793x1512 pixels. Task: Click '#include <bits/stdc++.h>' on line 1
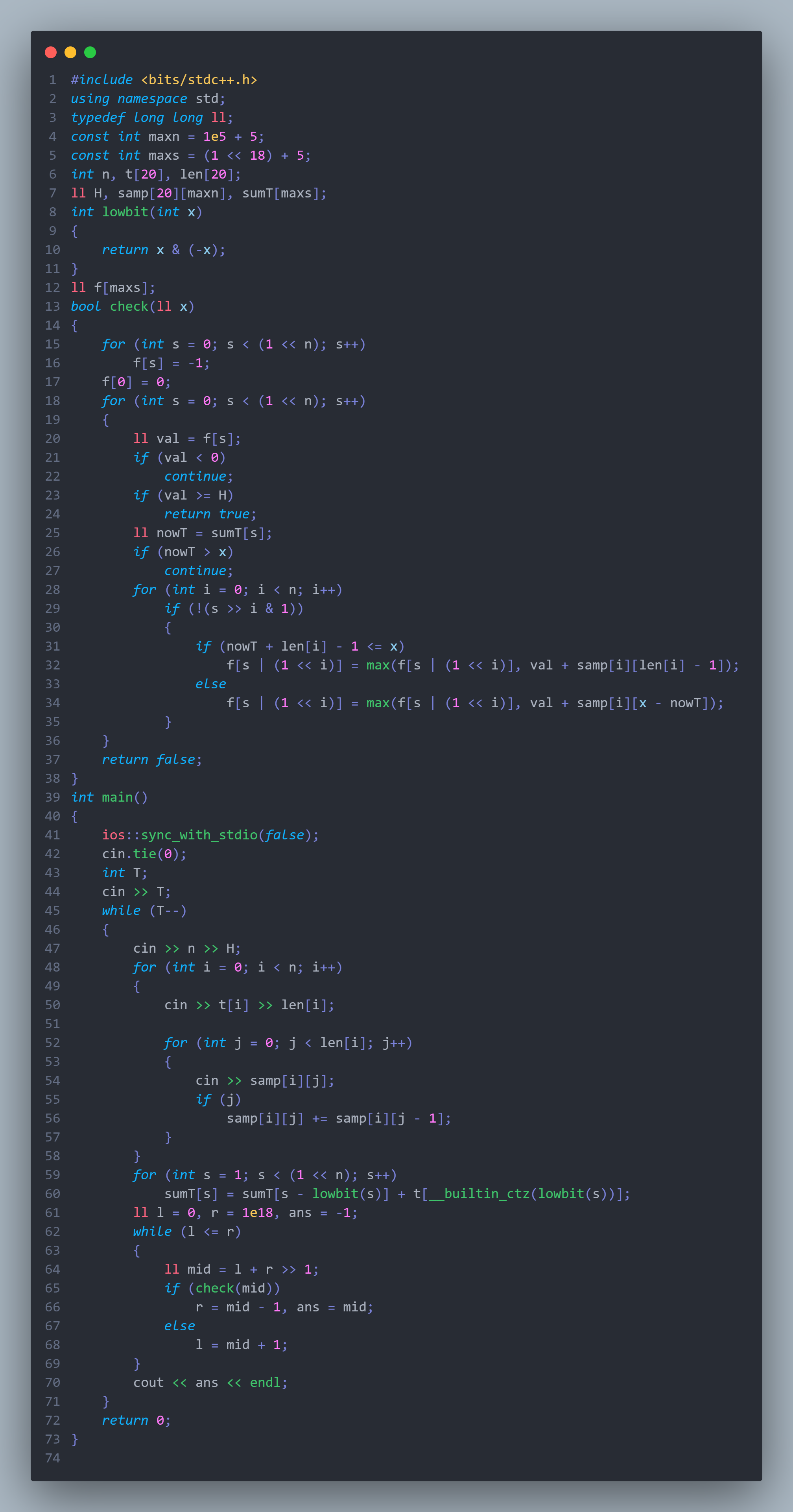pos(164,80)
